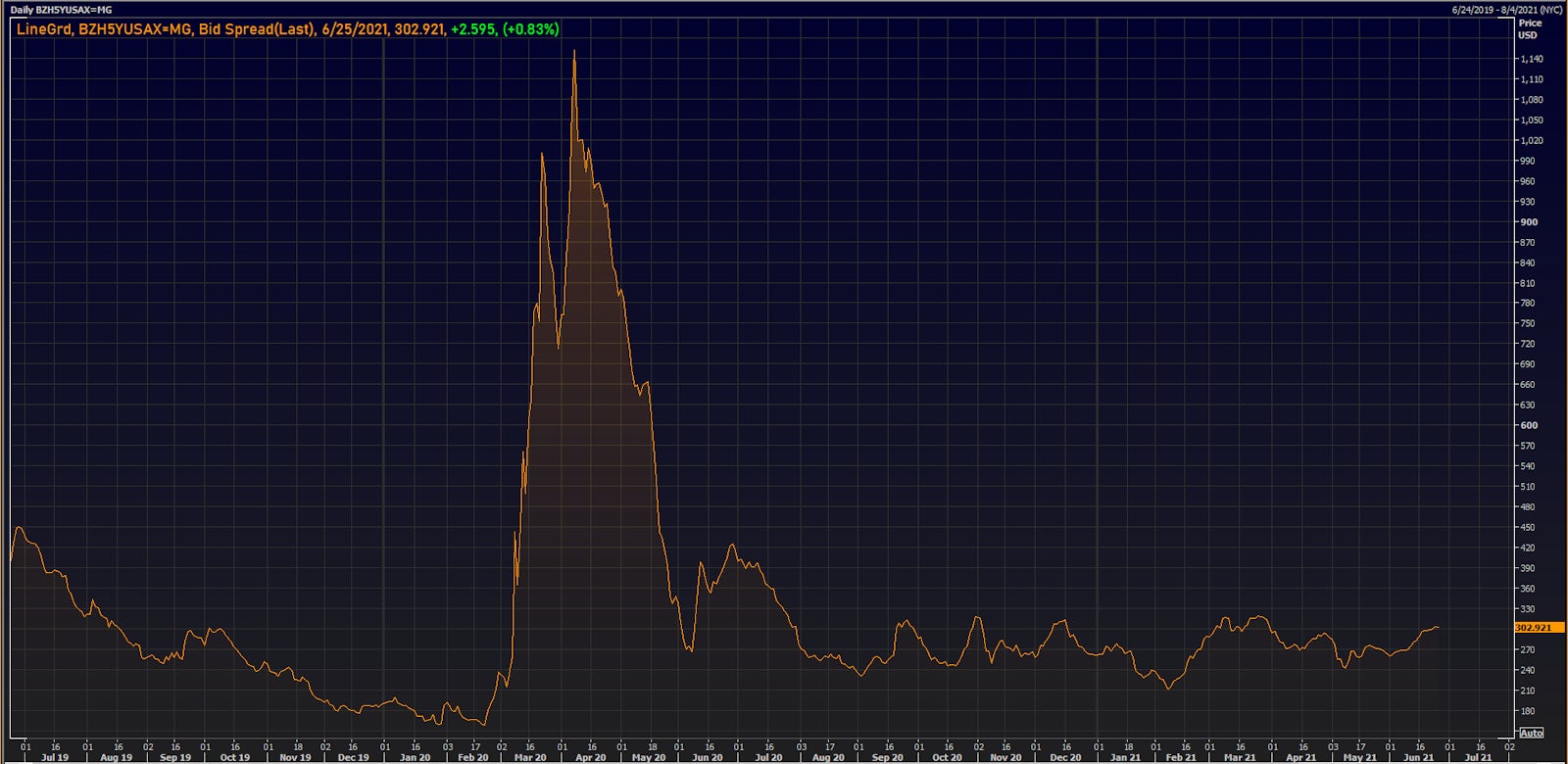Click the Mar 21 month label

point(1240,757)
